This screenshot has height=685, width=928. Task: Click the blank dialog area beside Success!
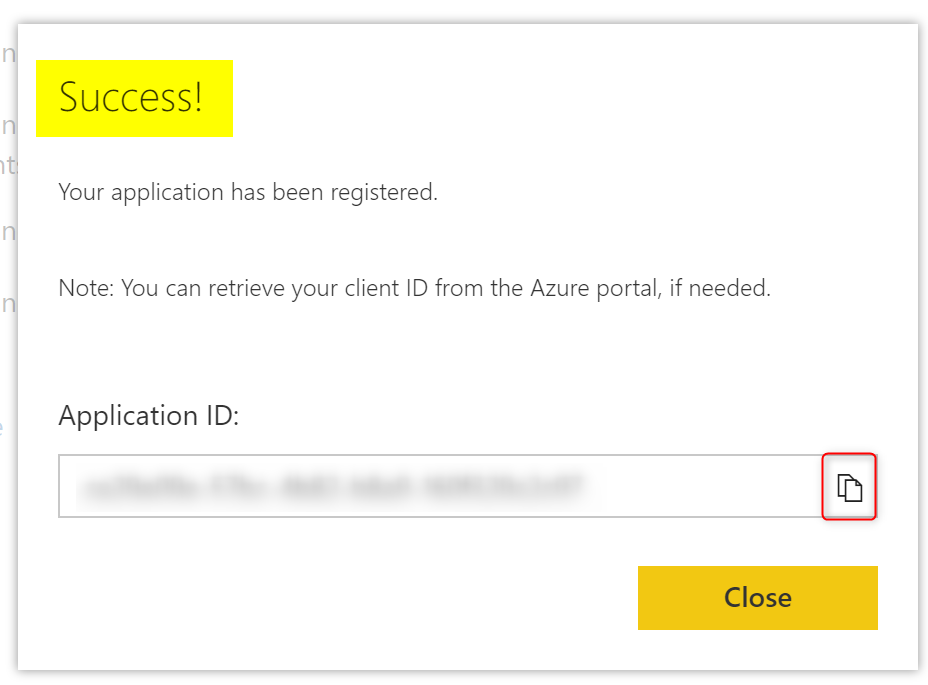(550, 98)
